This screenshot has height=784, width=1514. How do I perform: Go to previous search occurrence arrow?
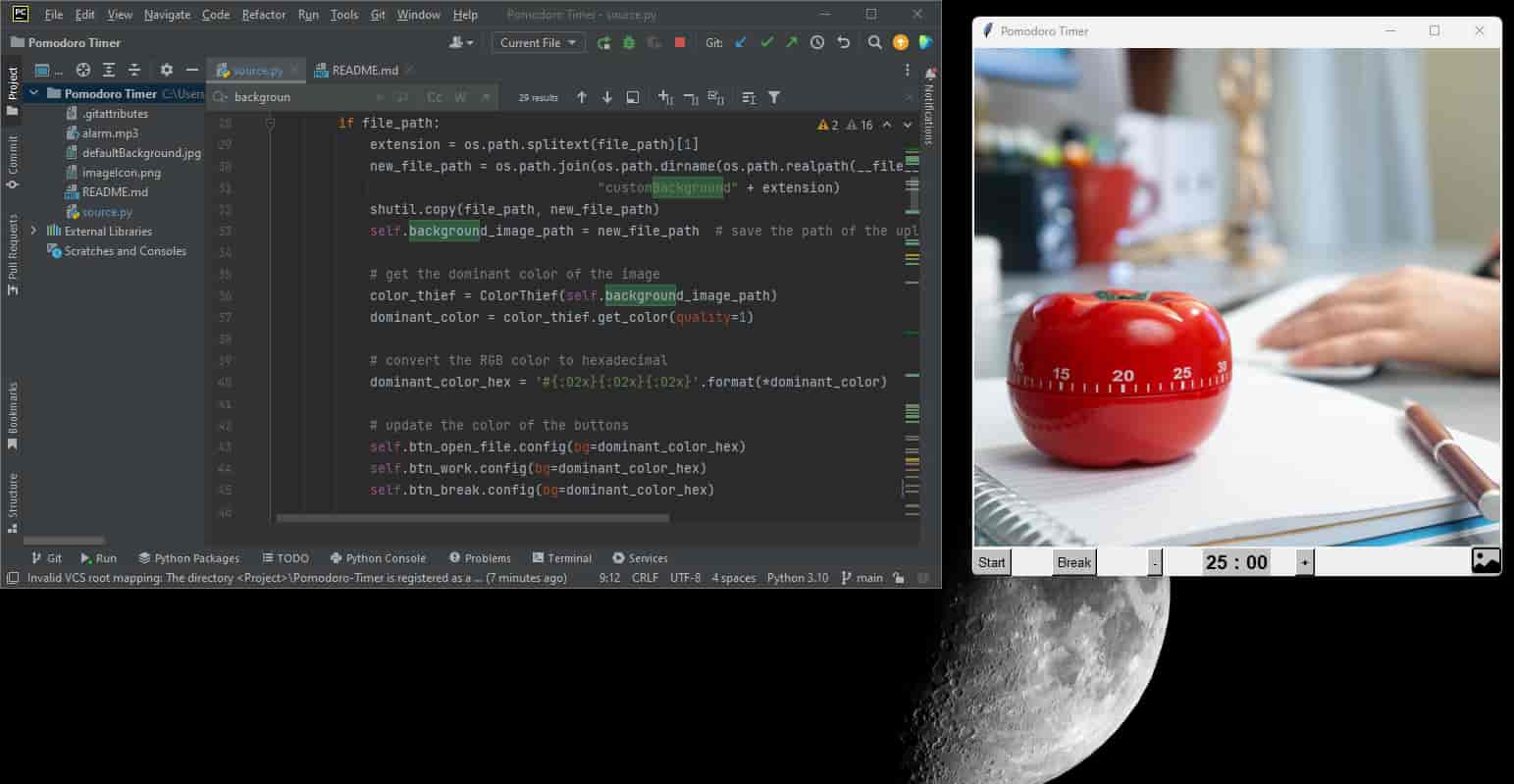[x=582, y=97]
